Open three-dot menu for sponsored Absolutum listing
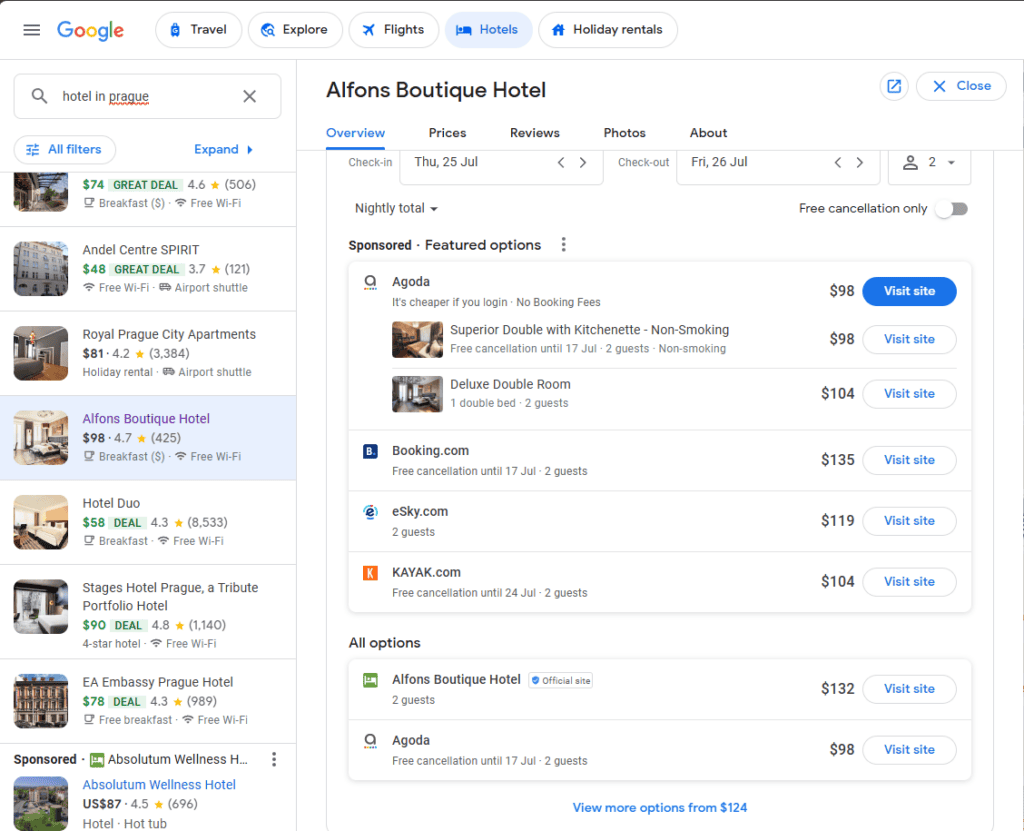The image size is (1024, 831). pos(274,760)
